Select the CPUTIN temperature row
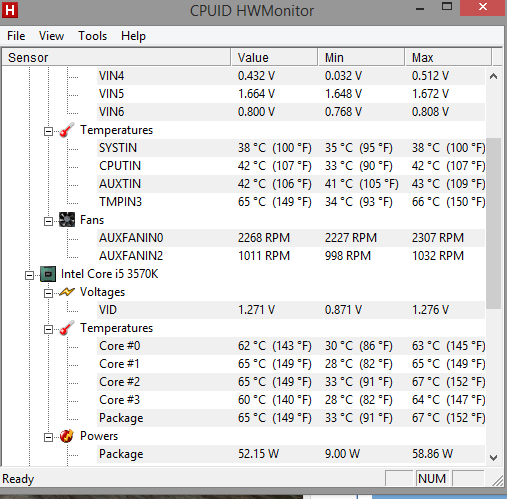The width and height of the screenshot is (507, 499). point(291,166)
